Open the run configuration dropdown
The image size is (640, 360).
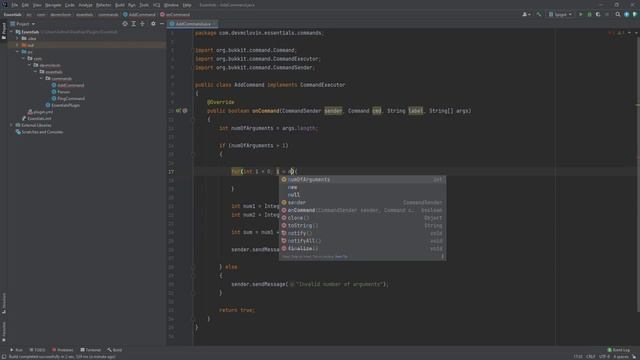tap(560, 14)
